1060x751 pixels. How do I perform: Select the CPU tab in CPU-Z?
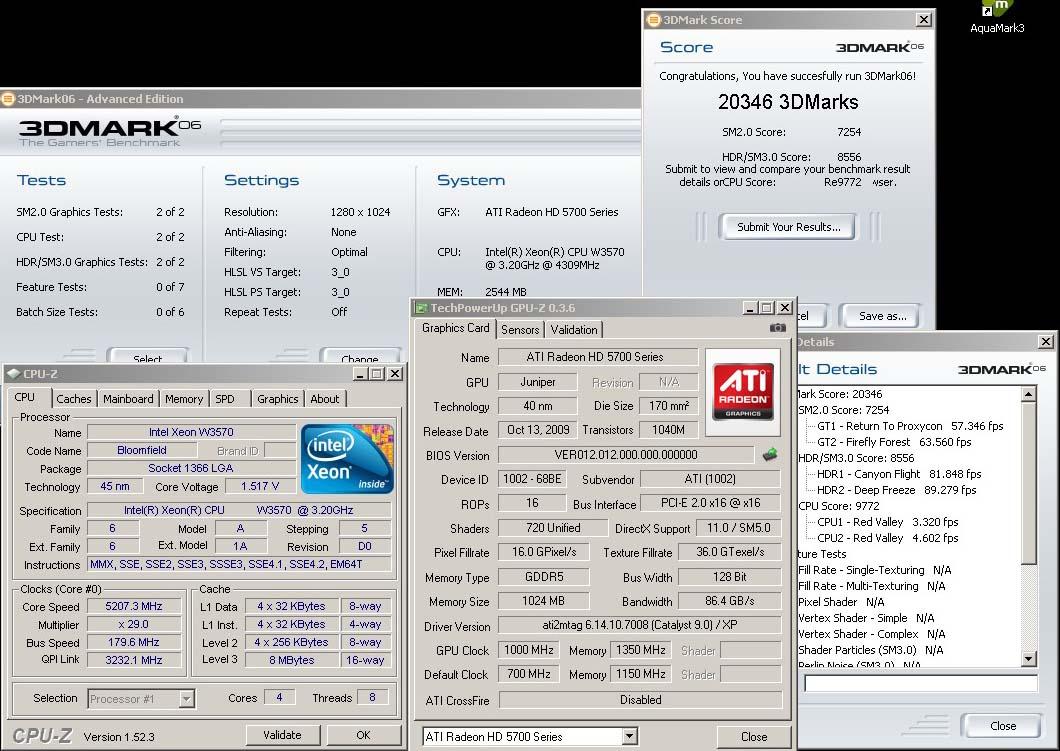[x=25, y=397]
